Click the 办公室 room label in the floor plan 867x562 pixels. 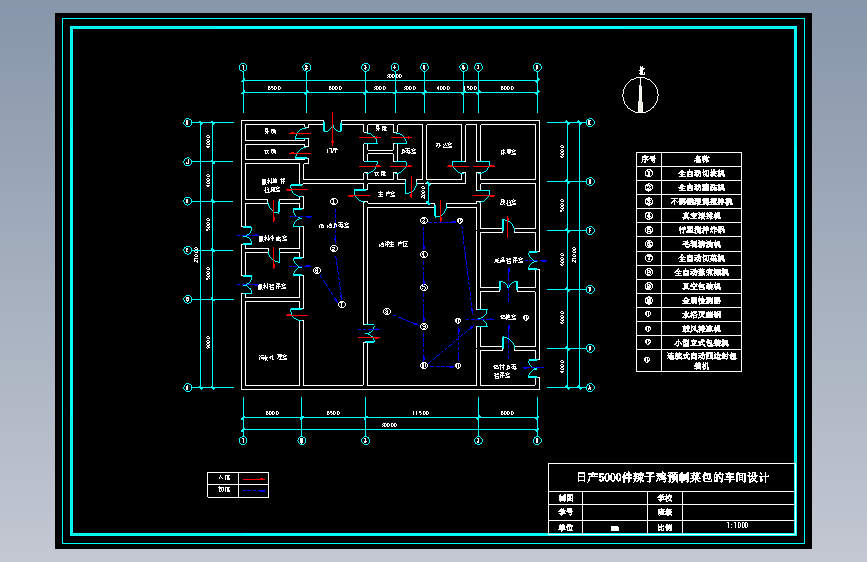click(x=443, y=145)
